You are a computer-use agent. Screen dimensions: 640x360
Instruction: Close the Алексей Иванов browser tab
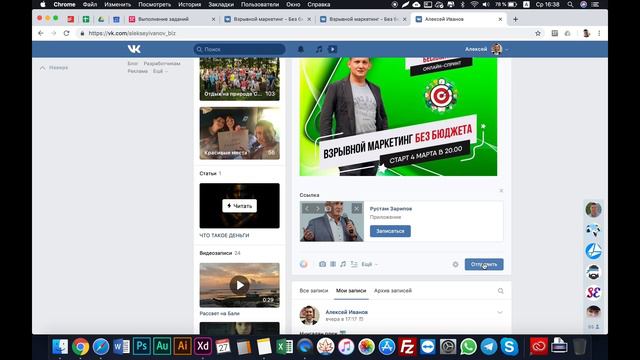(500, 19)
